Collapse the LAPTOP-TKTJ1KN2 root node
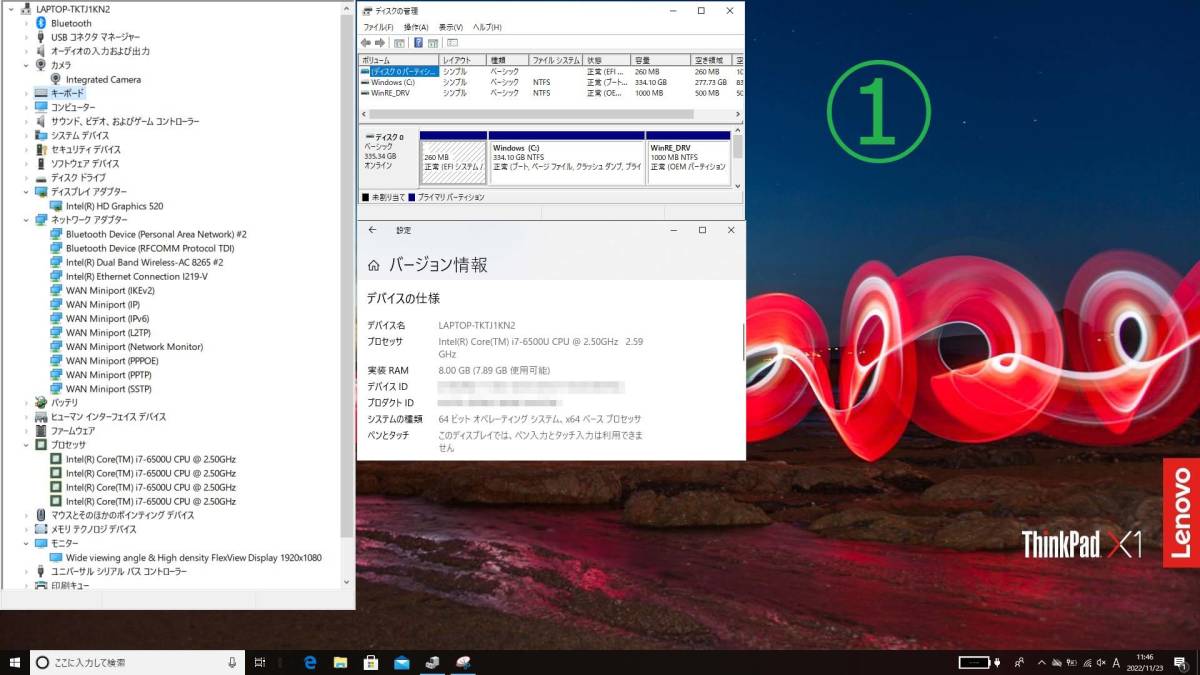 (x=12, y=9)
